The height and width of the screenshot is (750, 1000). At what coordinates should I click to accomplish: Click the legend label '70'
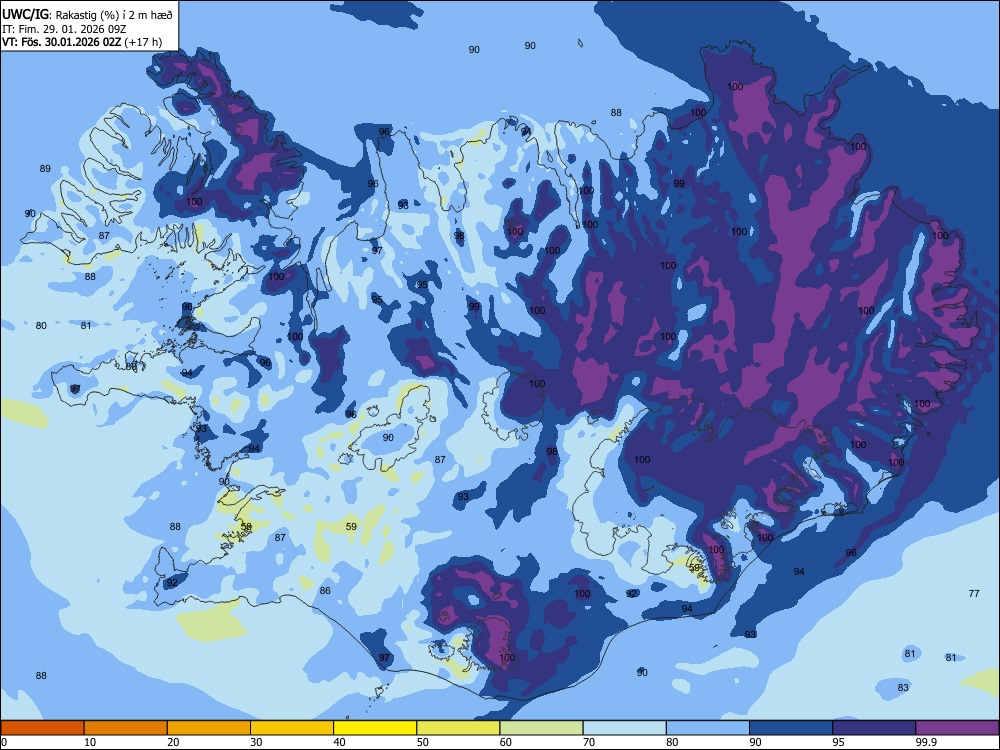589,742
